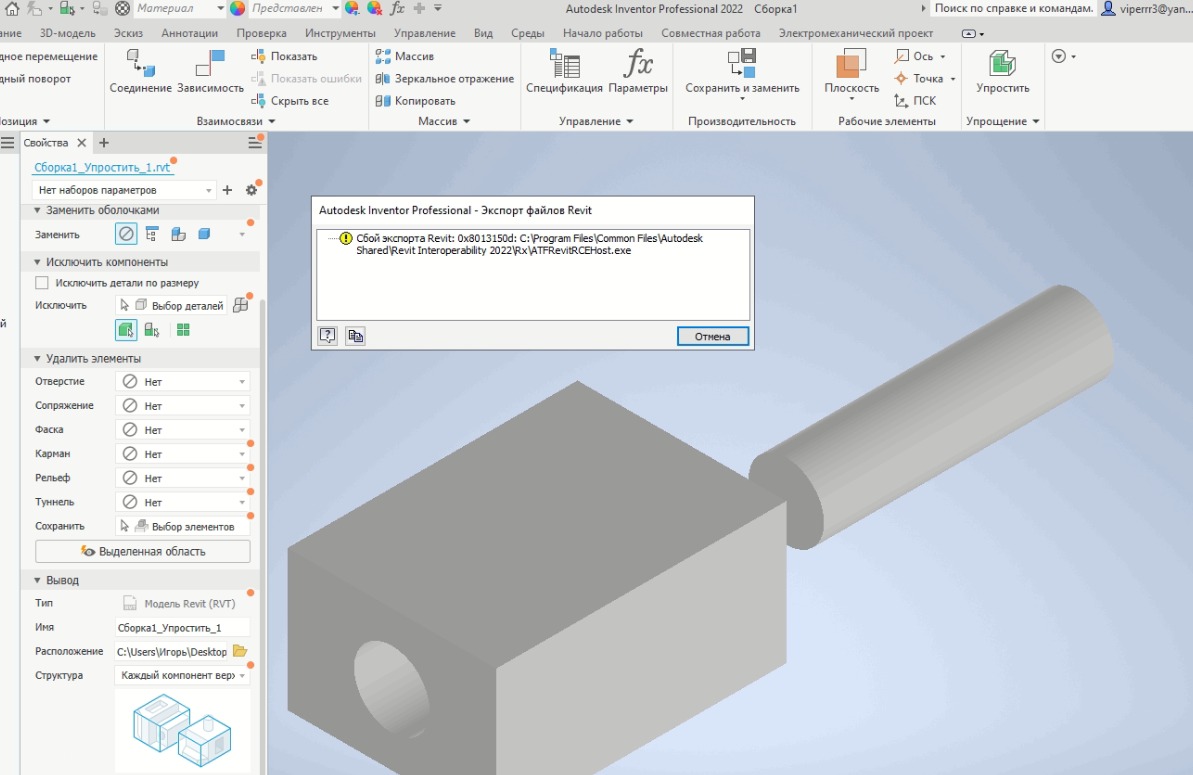Switch to the Инструменты ribbon tab

pos(340,33)
